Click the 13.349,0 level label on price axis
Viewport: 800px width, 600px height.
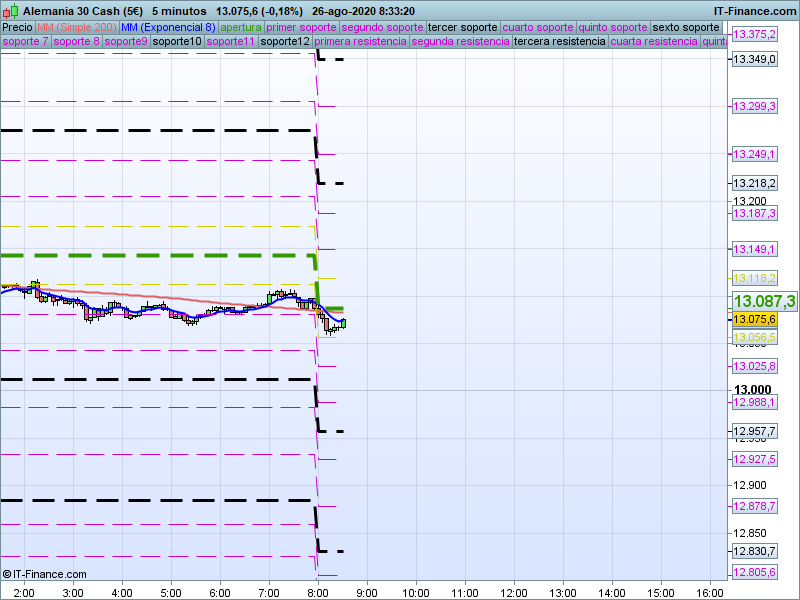coord(755,60)
